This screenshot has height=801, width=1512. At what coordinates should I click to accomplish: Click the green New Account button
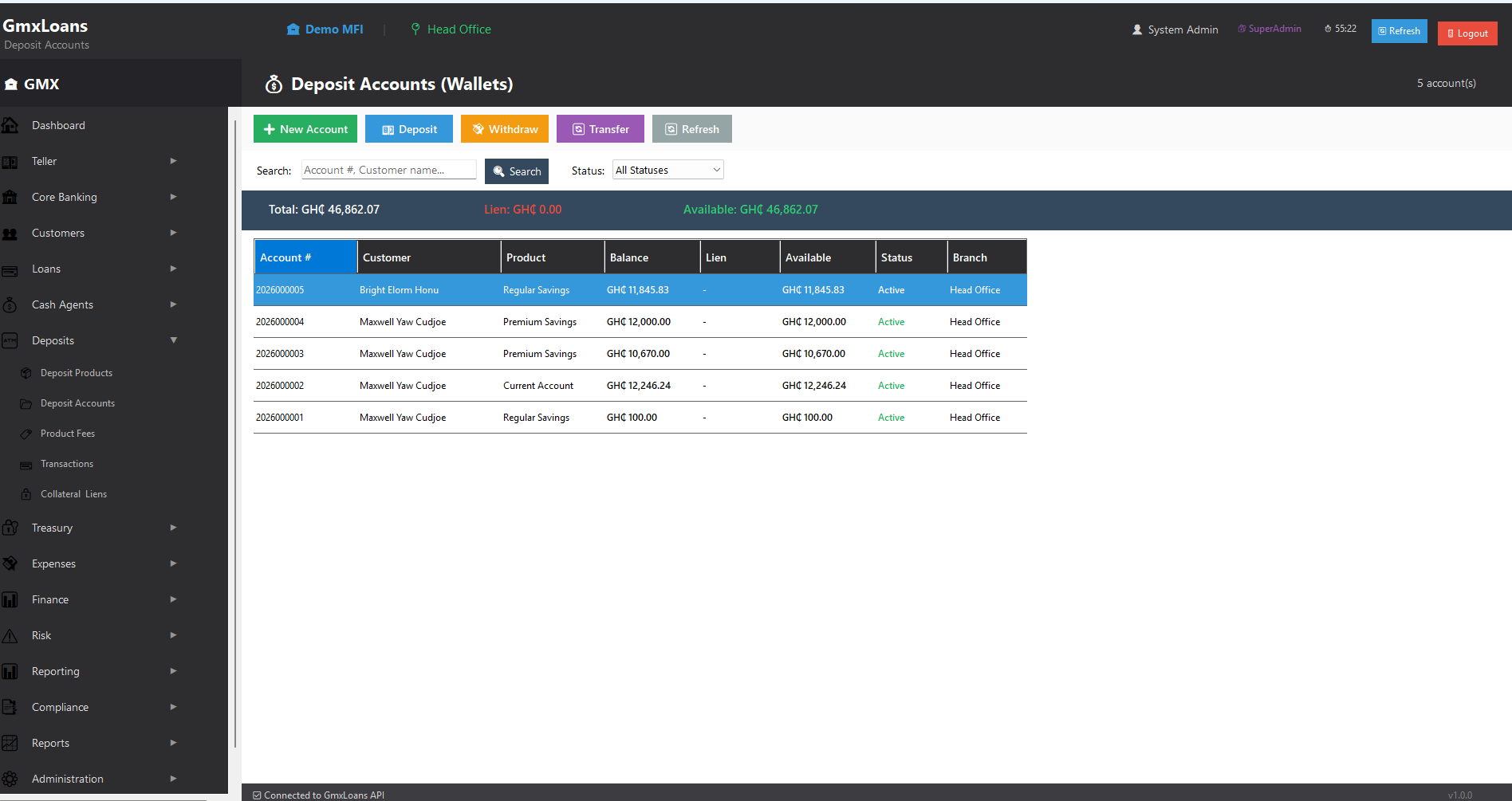(x=305, y=129)
